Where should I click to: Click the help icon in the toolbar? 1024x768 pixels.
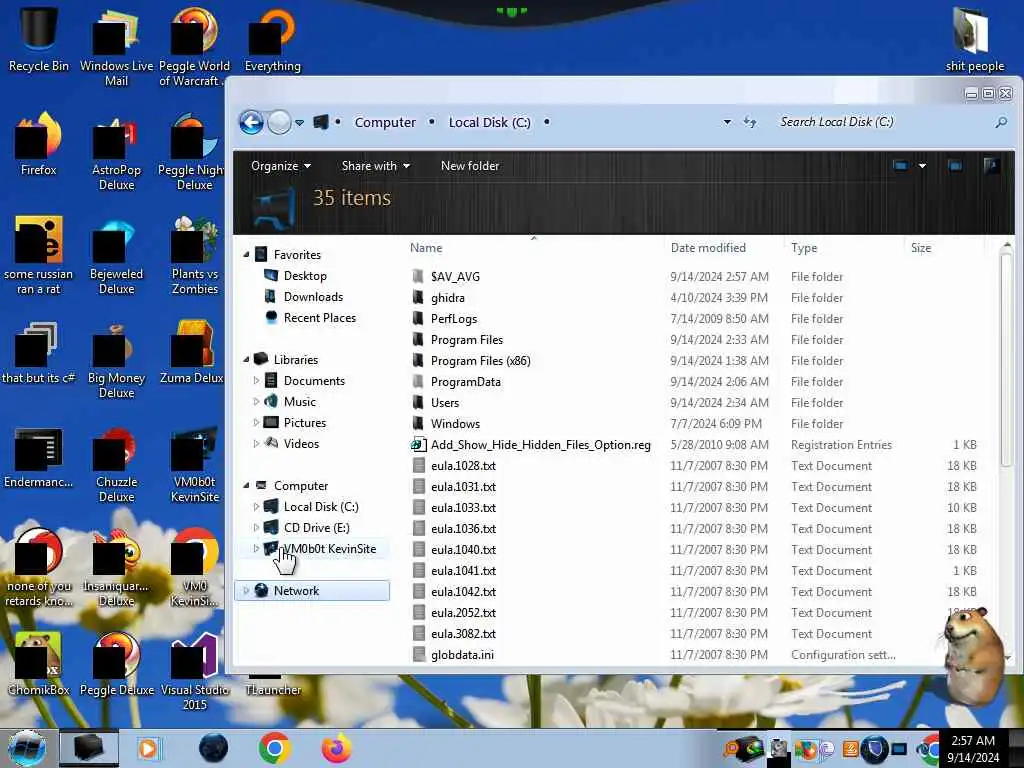pyautogui.click(x=991, y=166)
